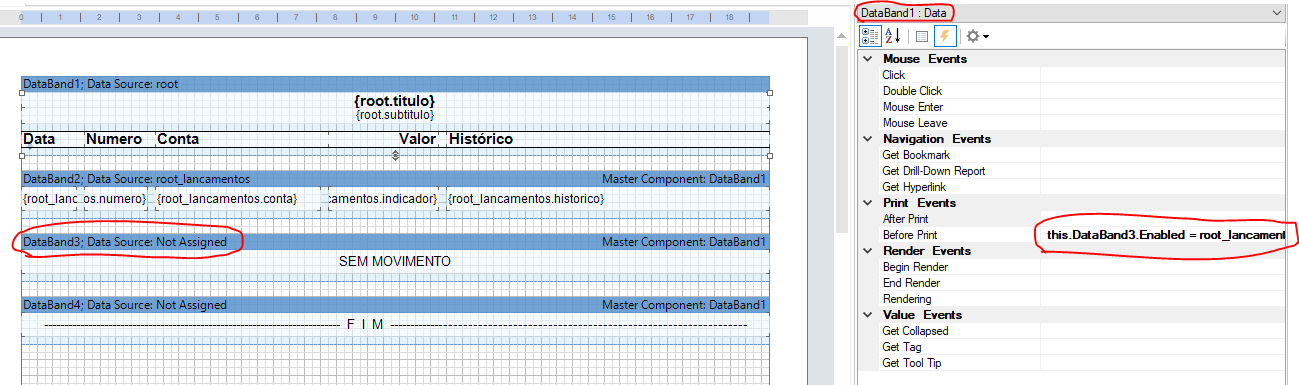Select the Conta column header text
This screenshot has width=1299, height=385.
point(178,139)
